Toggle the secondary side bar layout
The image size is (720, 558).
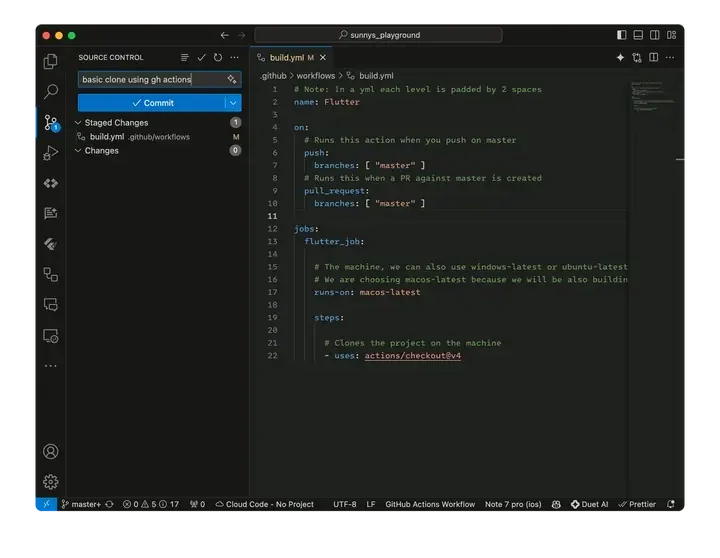654,35
